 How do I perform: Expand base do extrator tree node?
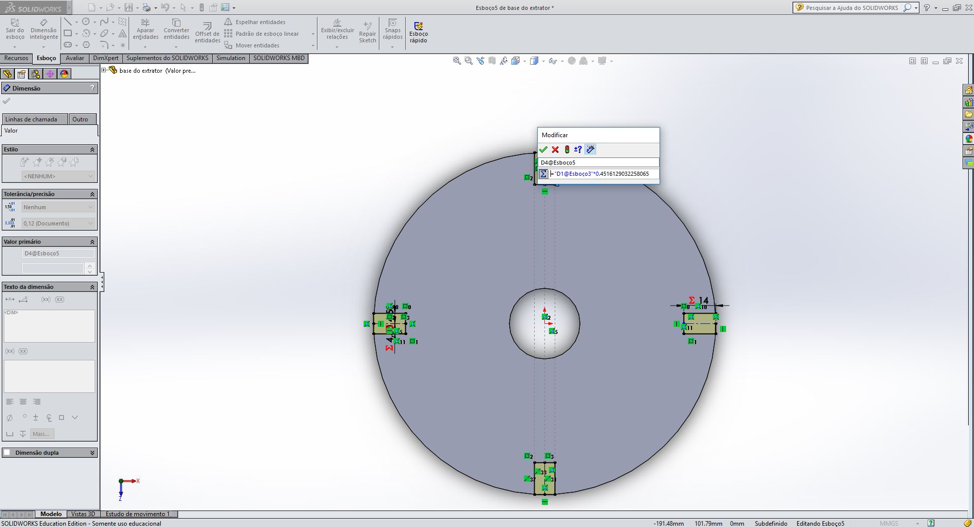pos(104,70)
